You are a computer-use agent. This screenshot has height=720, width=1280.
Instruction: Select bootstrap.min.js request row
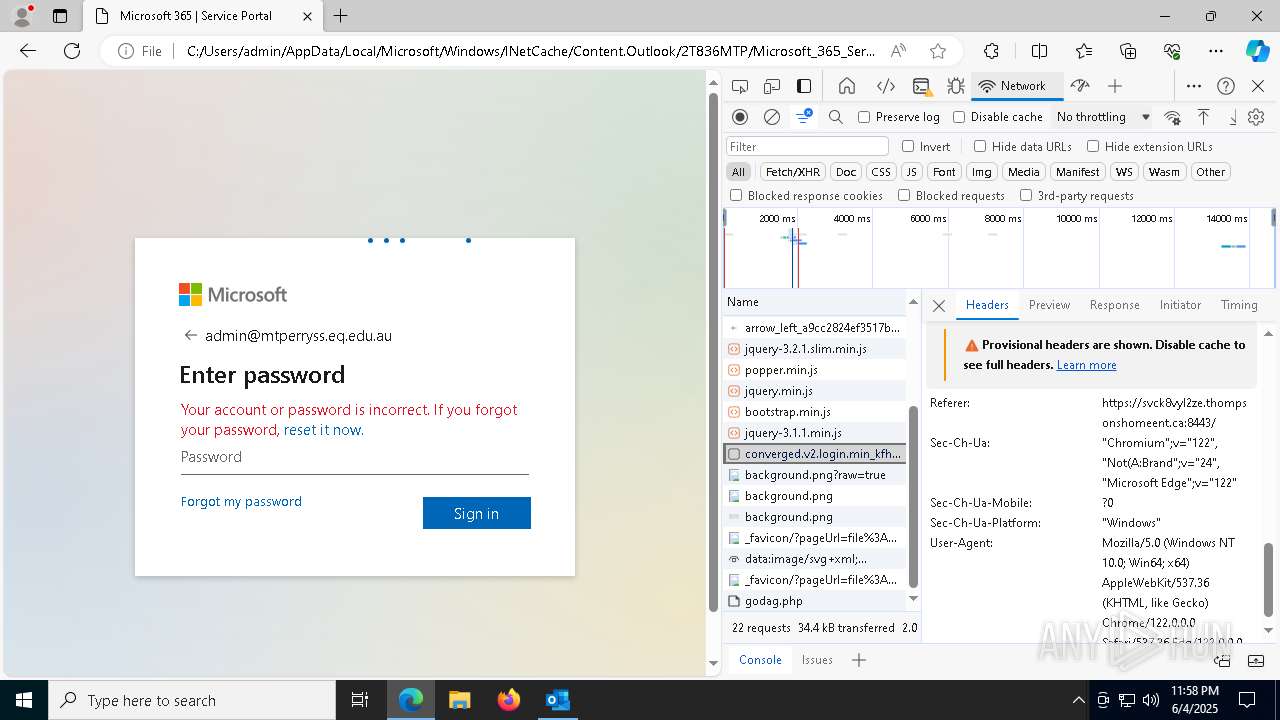point(815,412)
